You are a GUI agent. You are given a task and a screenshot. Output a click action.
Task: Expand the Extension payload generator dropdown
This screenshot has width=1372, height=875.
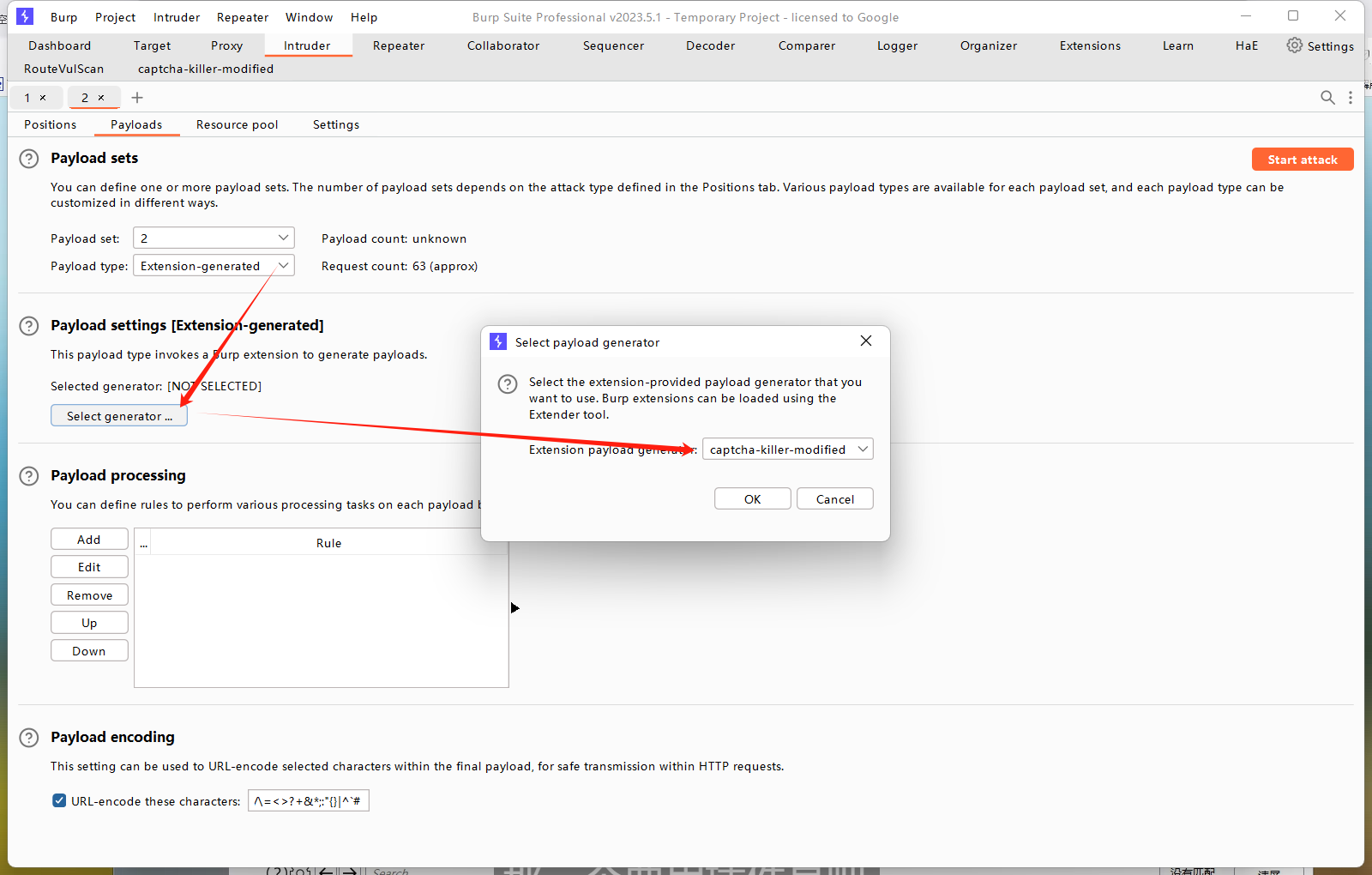pos(788,449)
